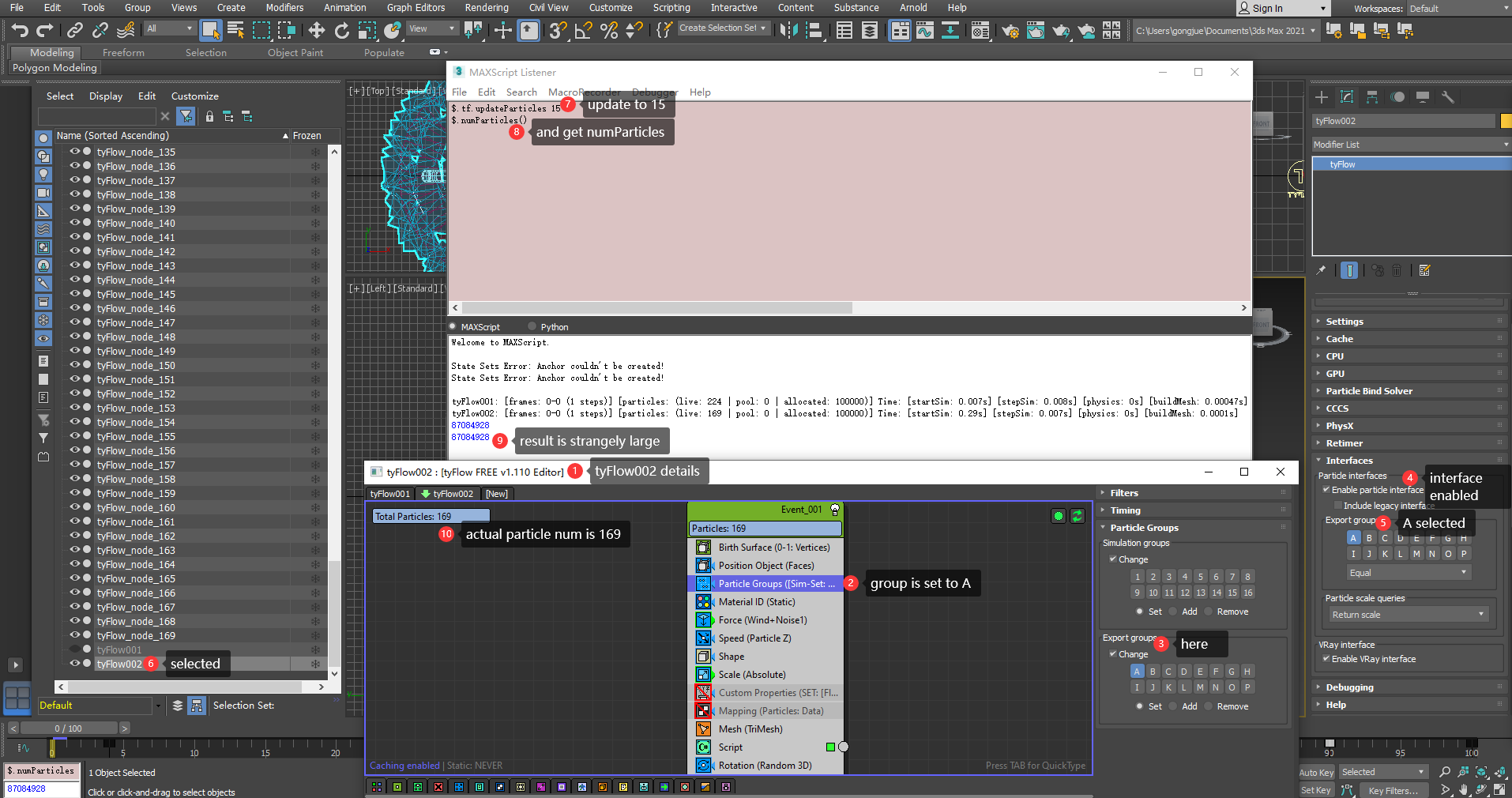Screen dimensions: 1512x798
Task: Click the Script operator icon in Event_001
Action: pyautogui.click(x=703, y=747)
